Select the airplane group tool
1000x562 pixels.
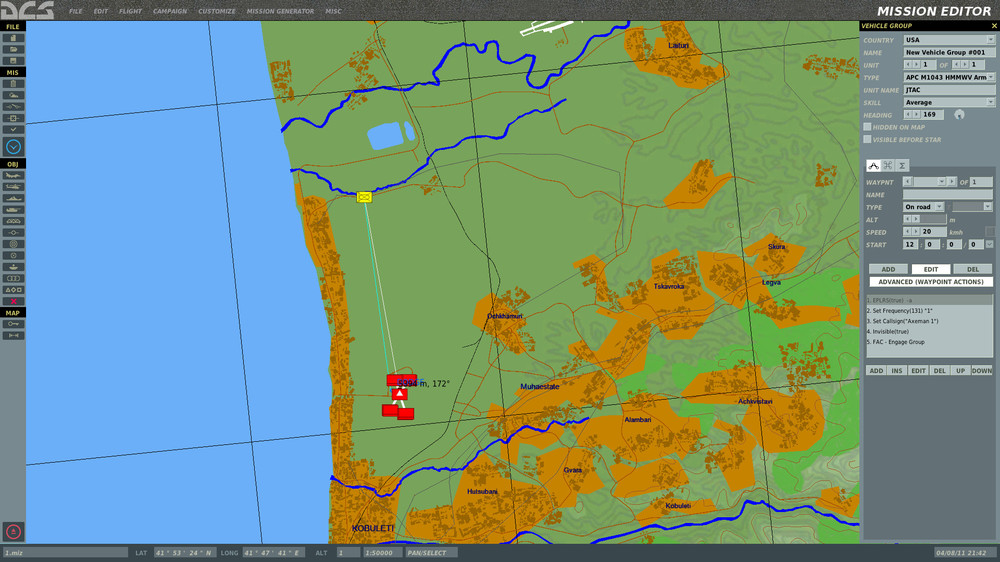[13, 175]
